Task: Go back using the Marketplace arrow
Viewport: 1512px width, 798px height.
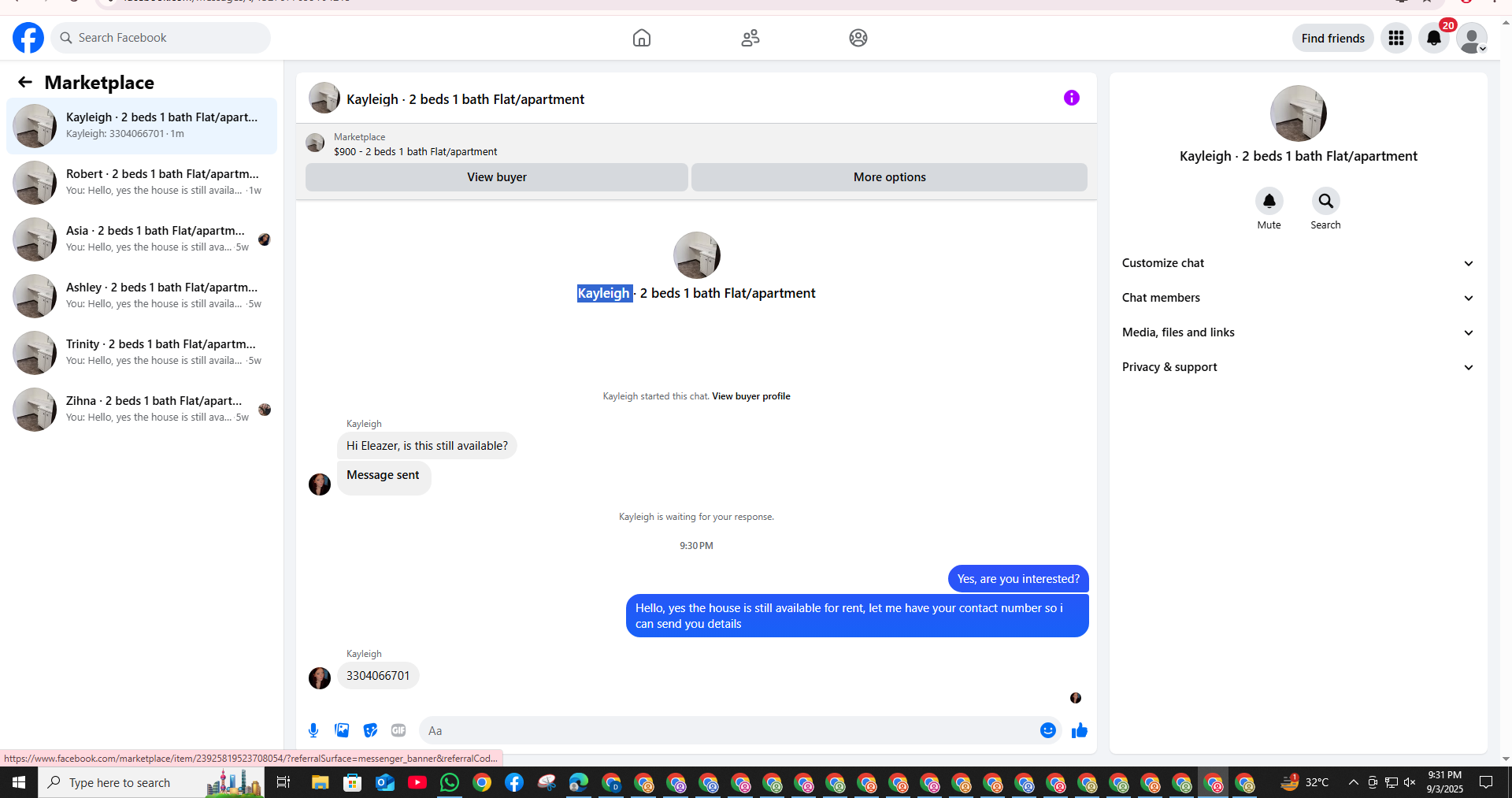Action: coord(25,82)
